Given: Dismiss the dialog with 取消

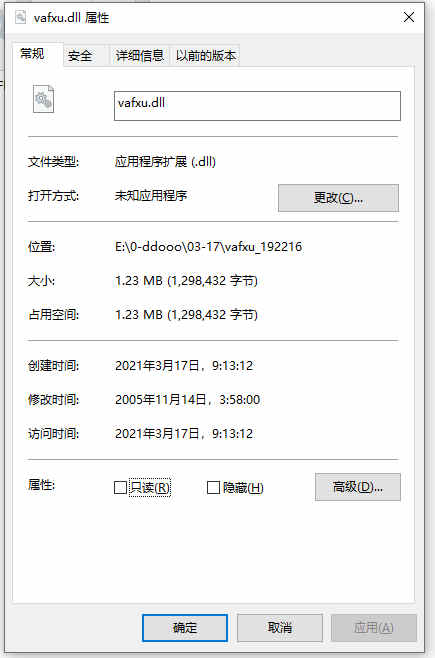Looking at the screenshot, I should [x=279, y=628].
